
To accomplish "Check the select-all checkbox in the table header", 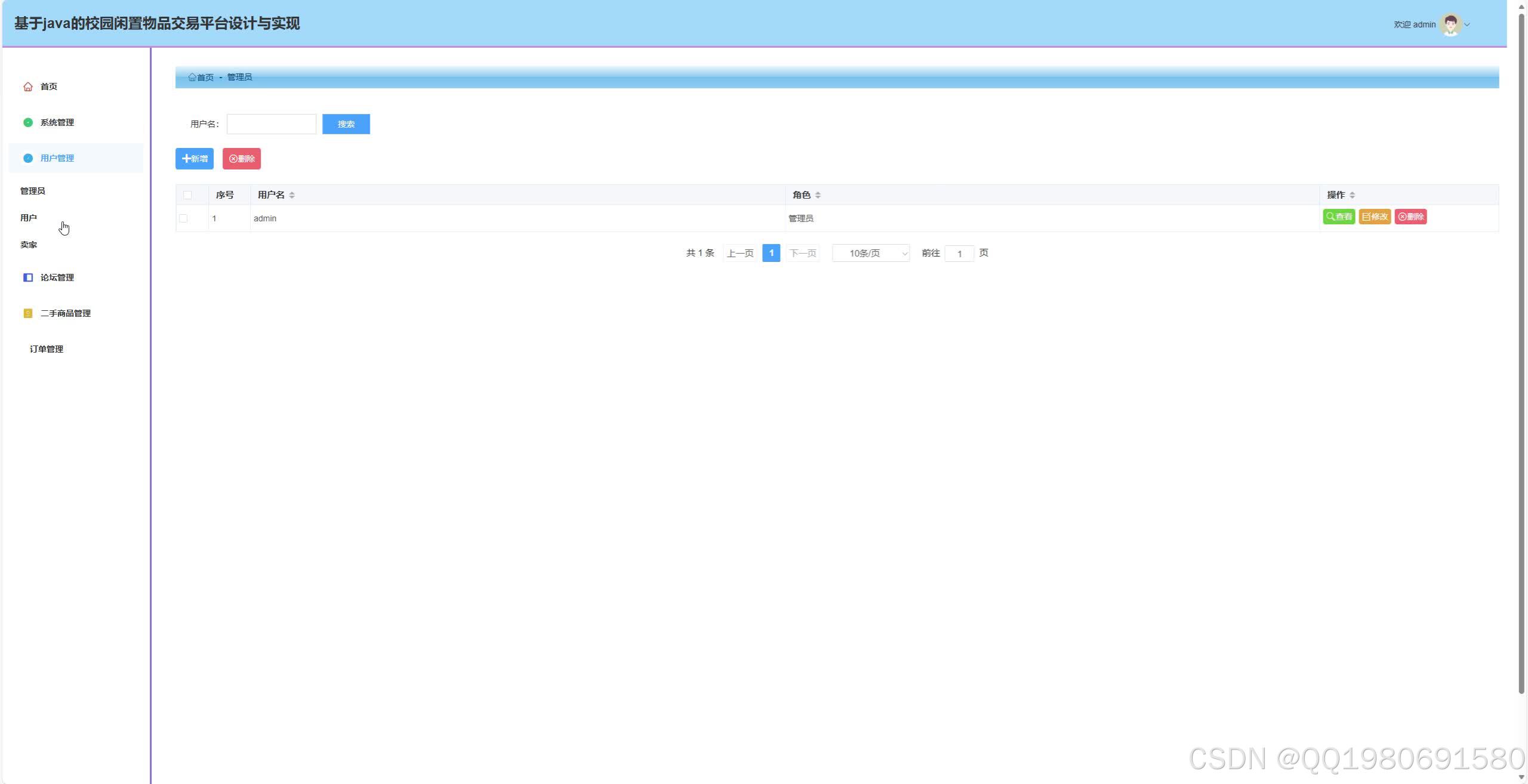I will coord(187,195).
